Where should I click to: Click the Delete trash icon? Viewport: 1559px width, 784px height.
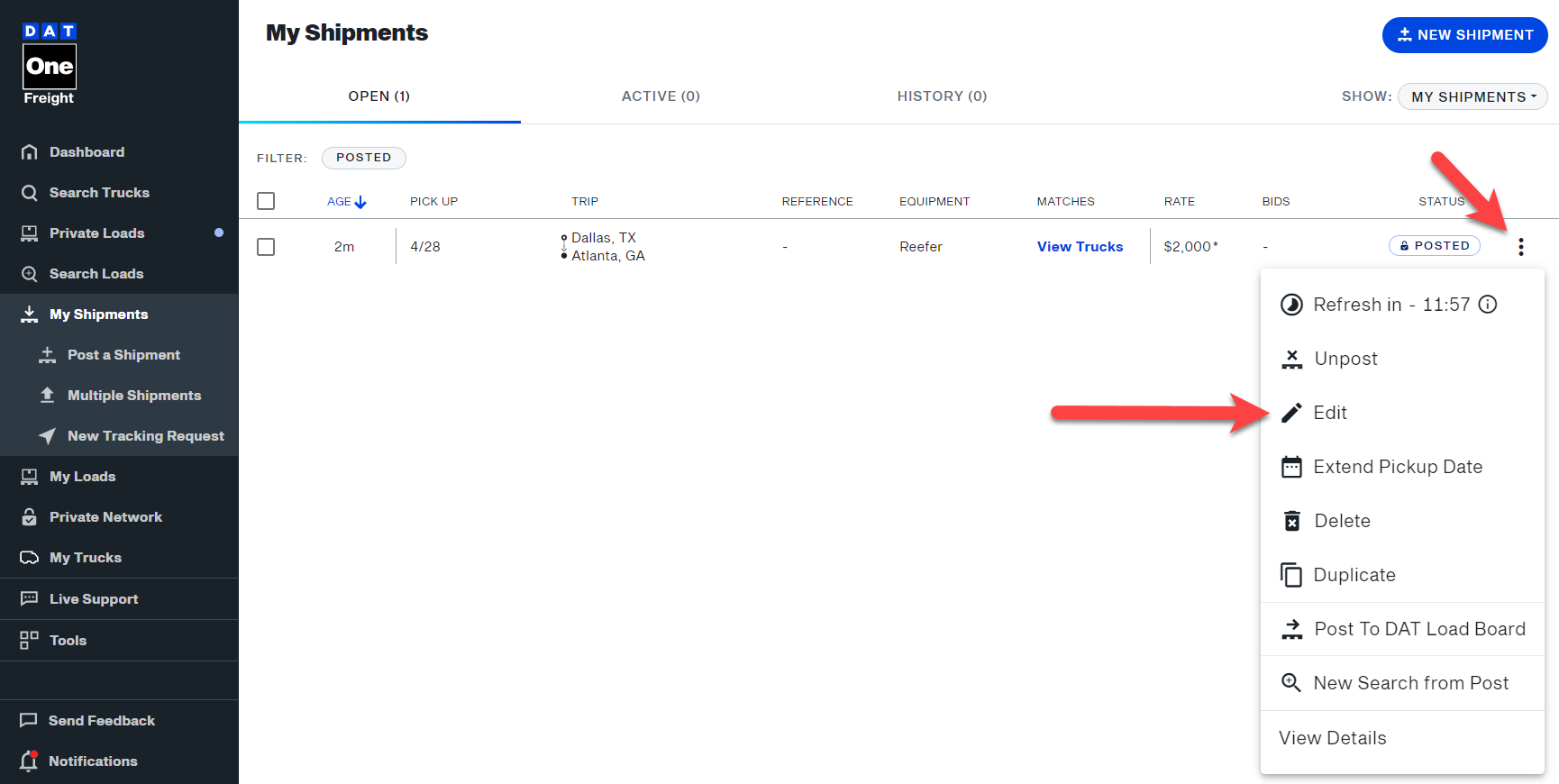[x=1291, y=521]
